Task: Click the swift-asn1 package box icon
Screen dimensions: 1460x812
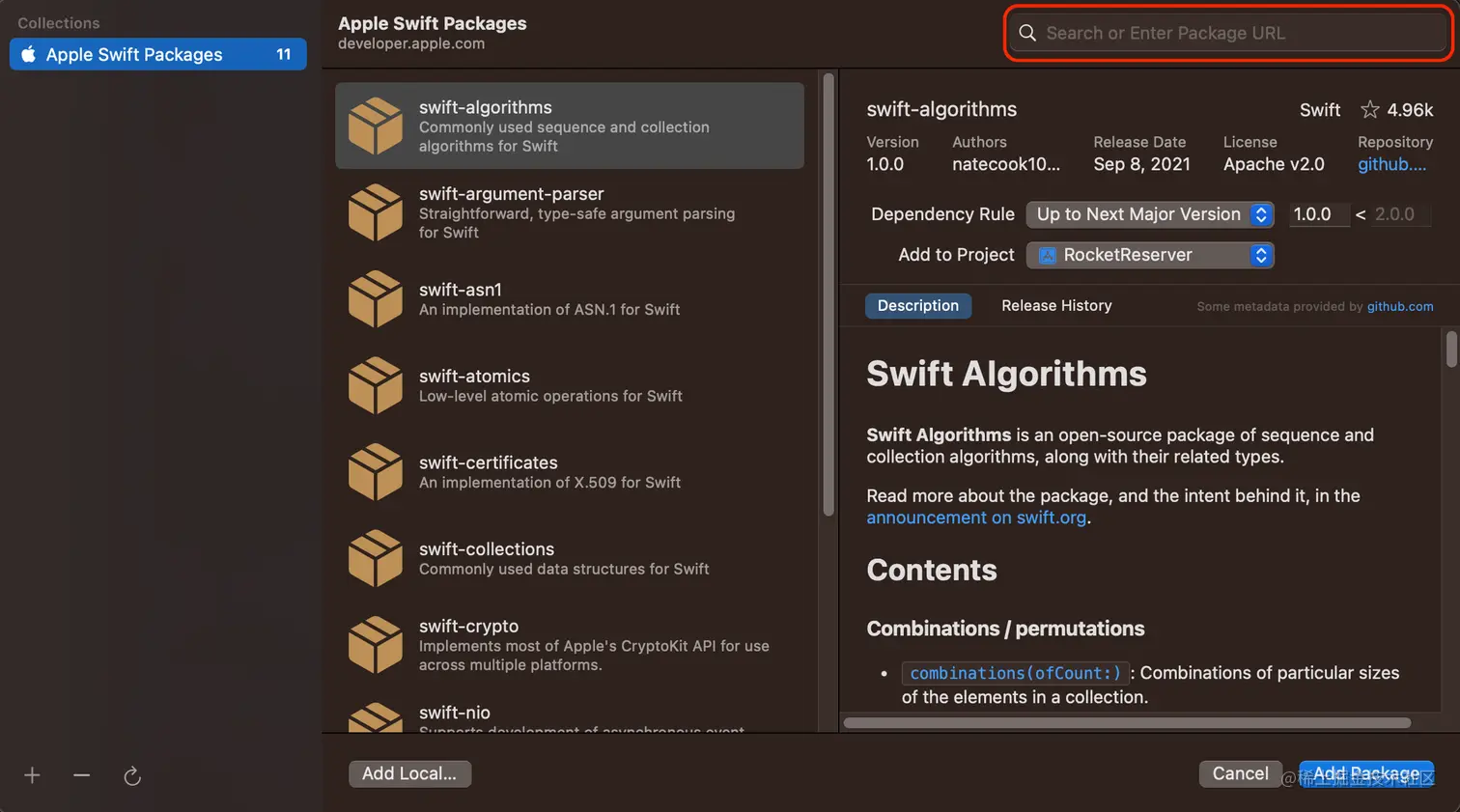Action: 375,297
